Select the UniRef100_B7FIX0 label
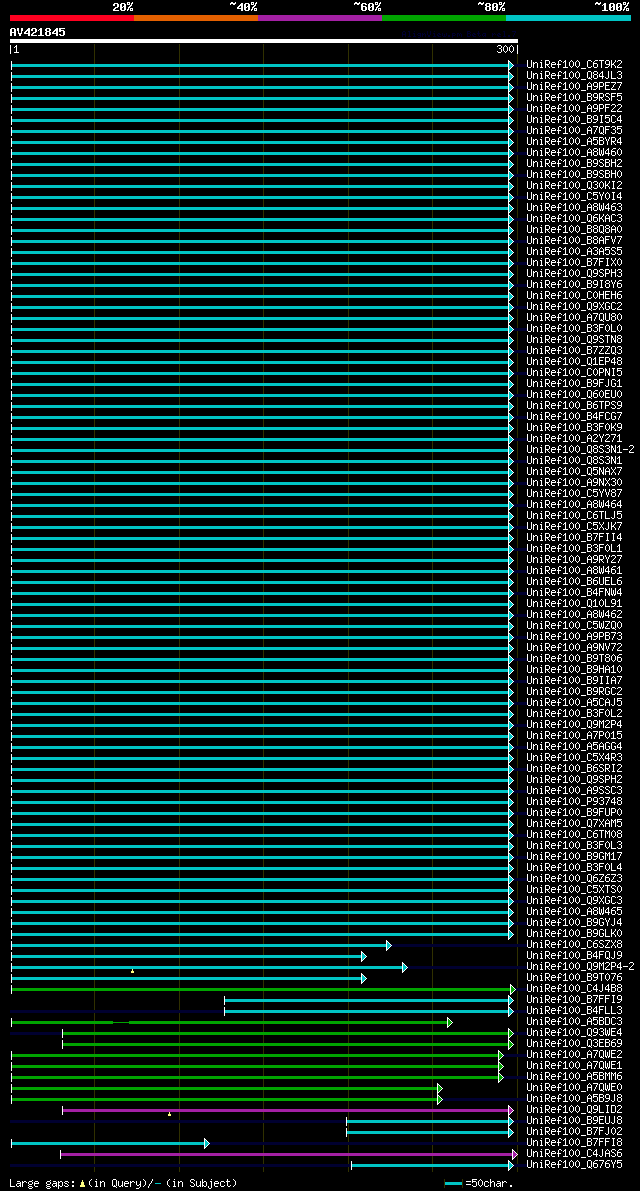Image resolution: width=640 pixels, height=1191 pixels. click(x=574, y=263)
